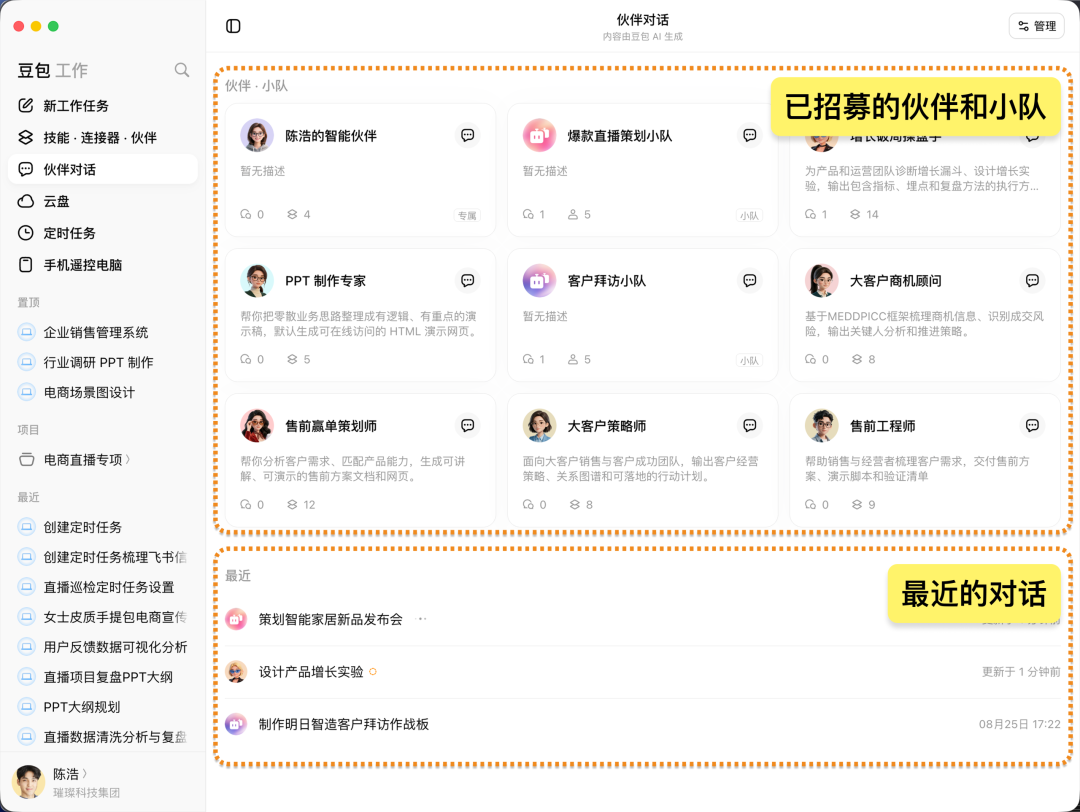Open recent item 女士皮质手提包电商宣传
This screenshot has width=1080, height=812.
click(103, 617)
